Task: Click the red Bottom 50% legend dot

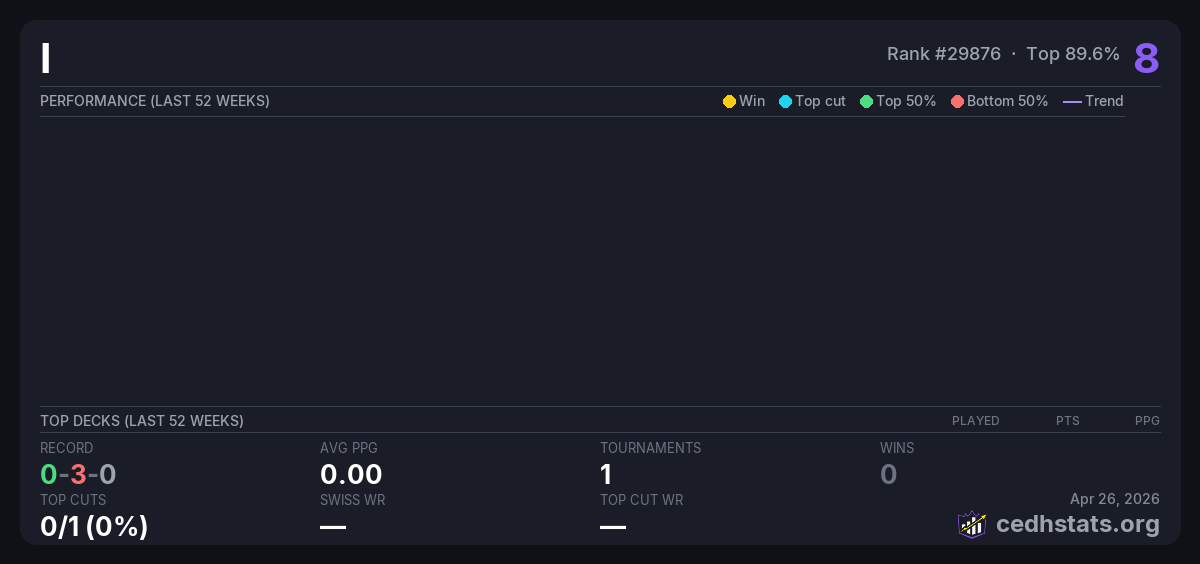Action: (x=957, y=101)
